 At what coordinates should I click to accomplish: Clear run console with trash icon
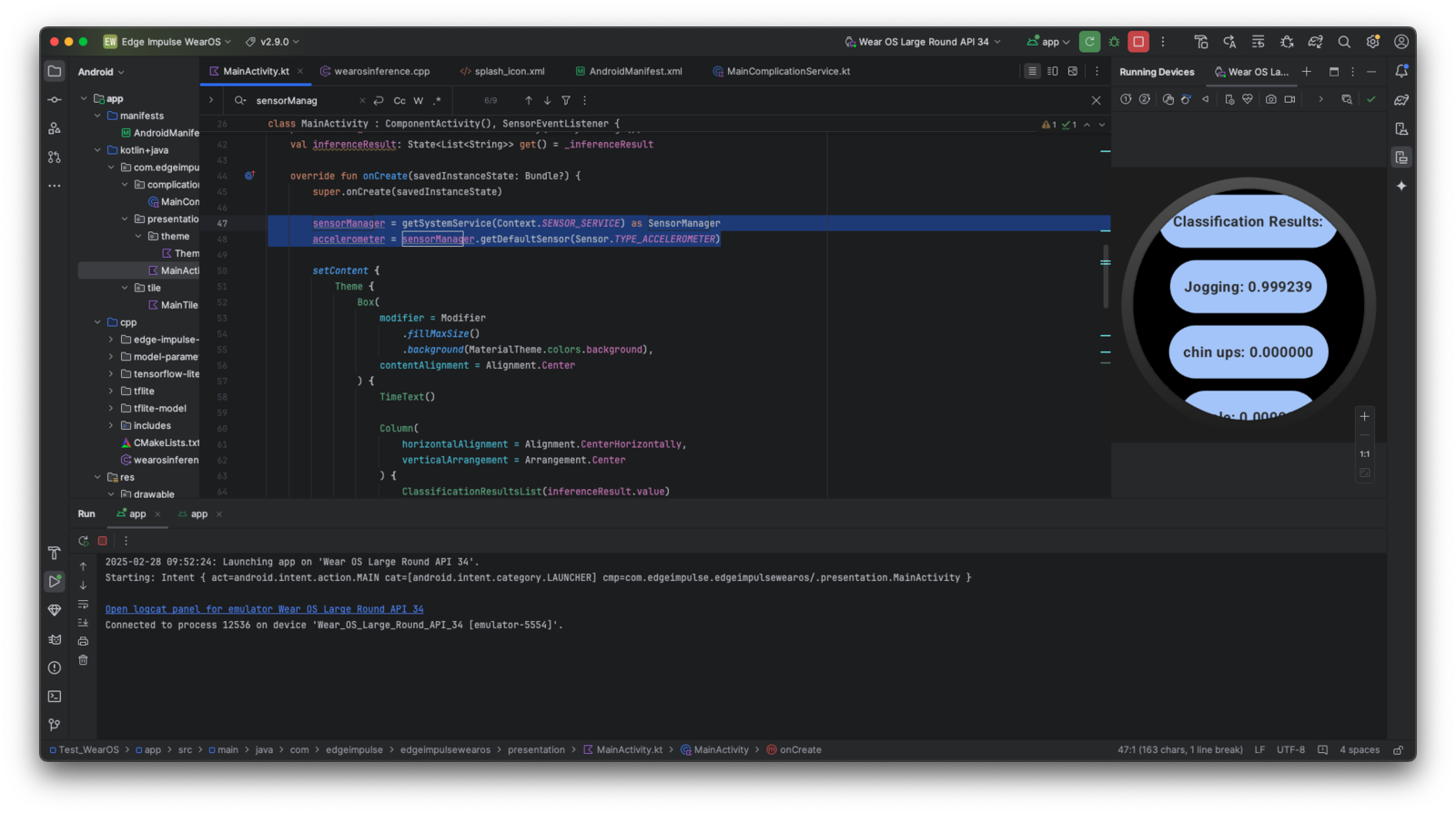(83, 660)
